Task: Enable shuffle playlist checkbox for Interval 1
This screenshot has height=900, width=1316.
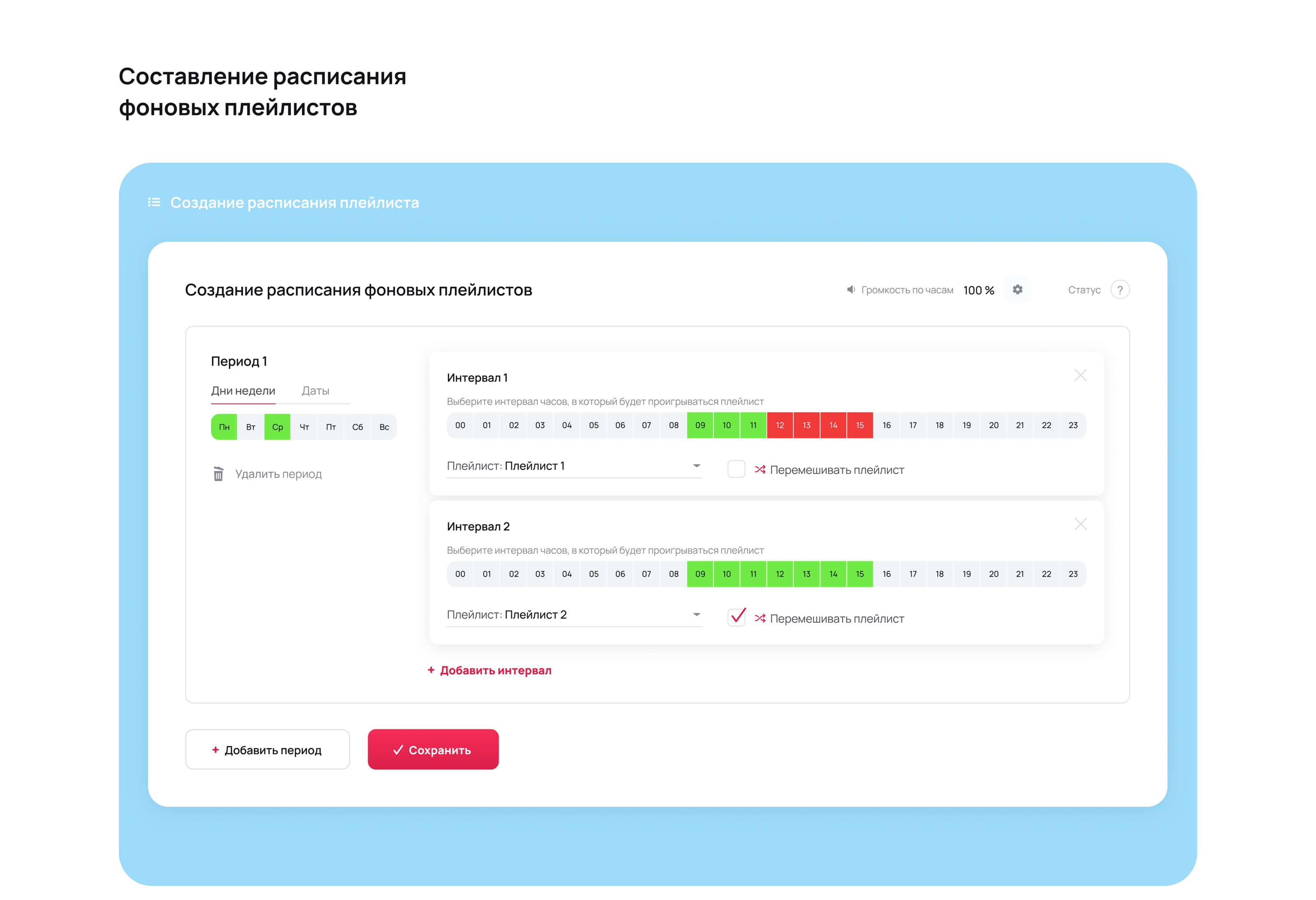Action: click(x=736, y=469)
